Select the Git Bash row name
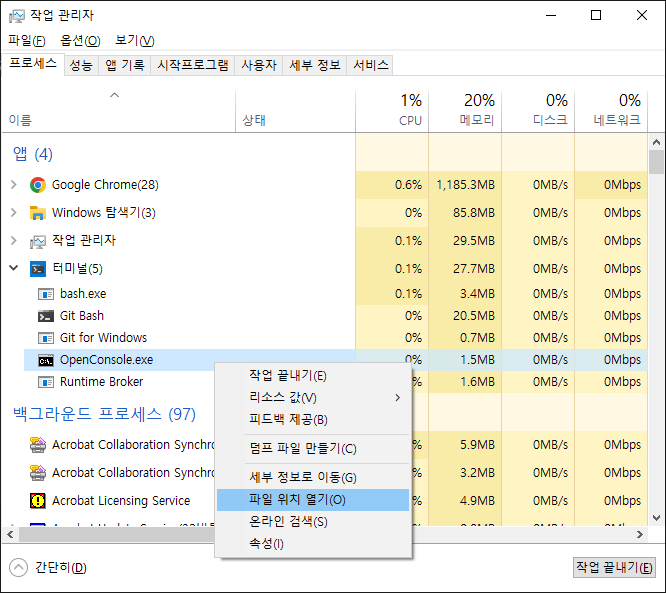666x593 pixels. point(82,316)
